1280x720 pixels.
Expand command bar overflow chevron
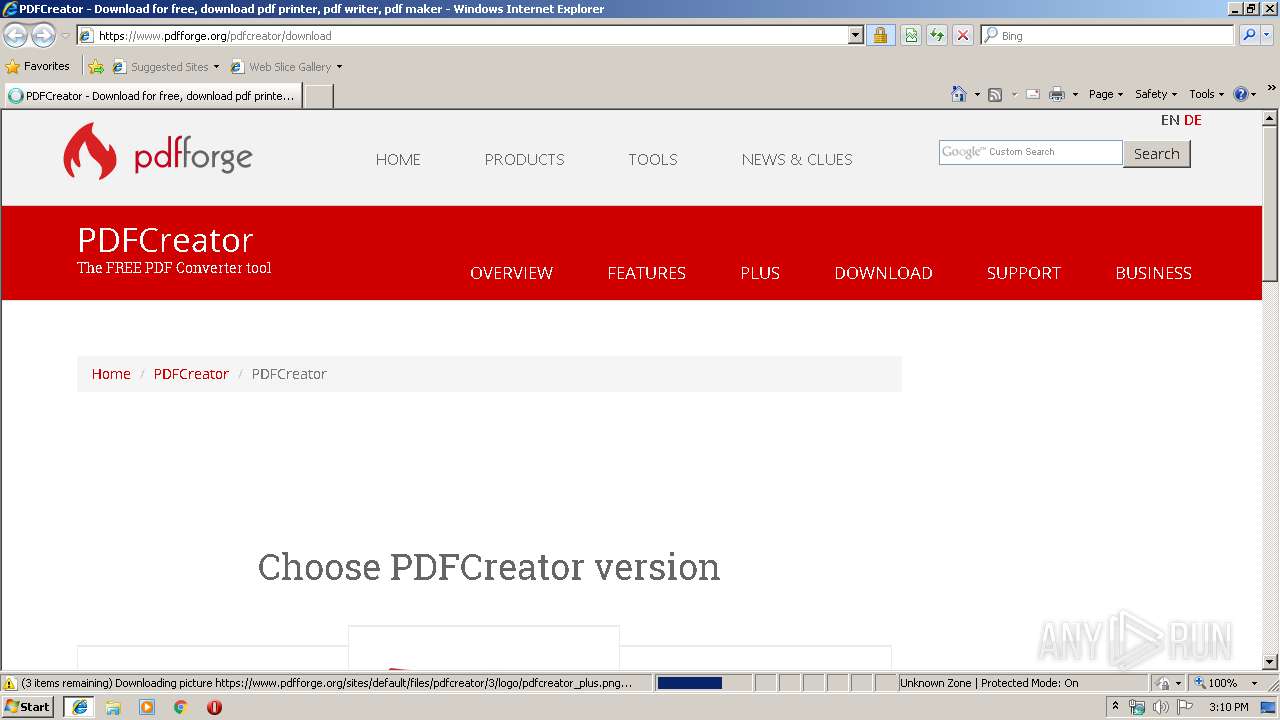pyautogui.click(x=1272, y=89)
